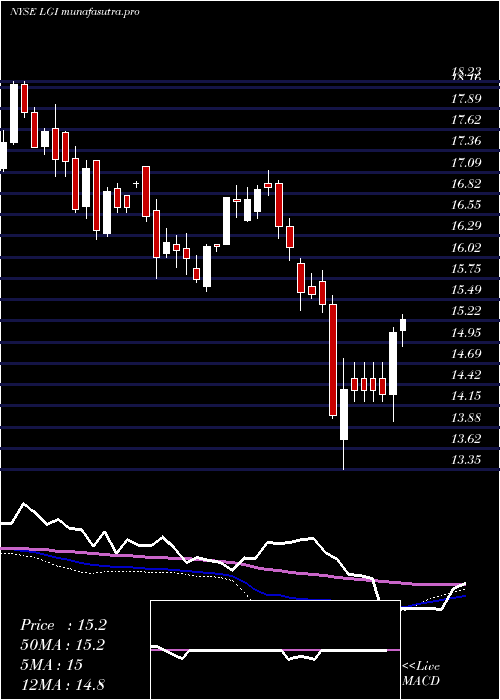Click the long red candle dropping to 13.88

click(333, 360)
